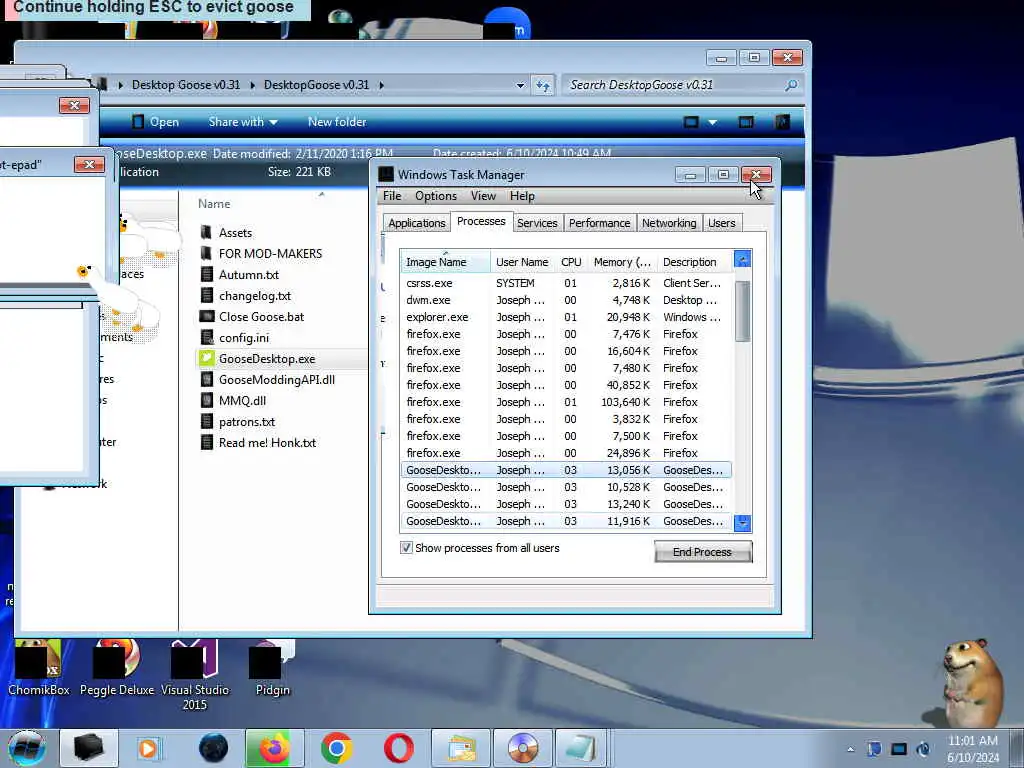This screenshot has height=768, width=1024.
Task: Select firefox.exe process using 103,640 K
Action: [566, 402]
